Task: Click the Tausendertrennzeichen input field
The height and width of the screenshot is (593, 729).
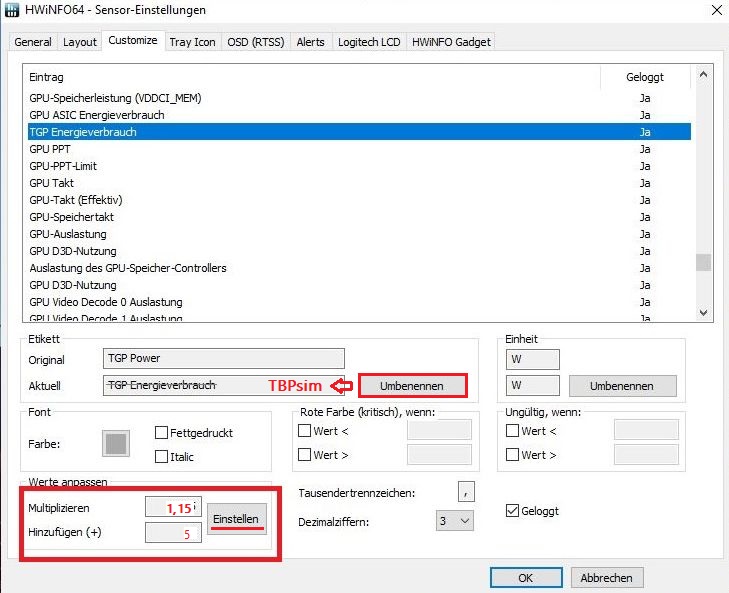Action: [466, 492]
